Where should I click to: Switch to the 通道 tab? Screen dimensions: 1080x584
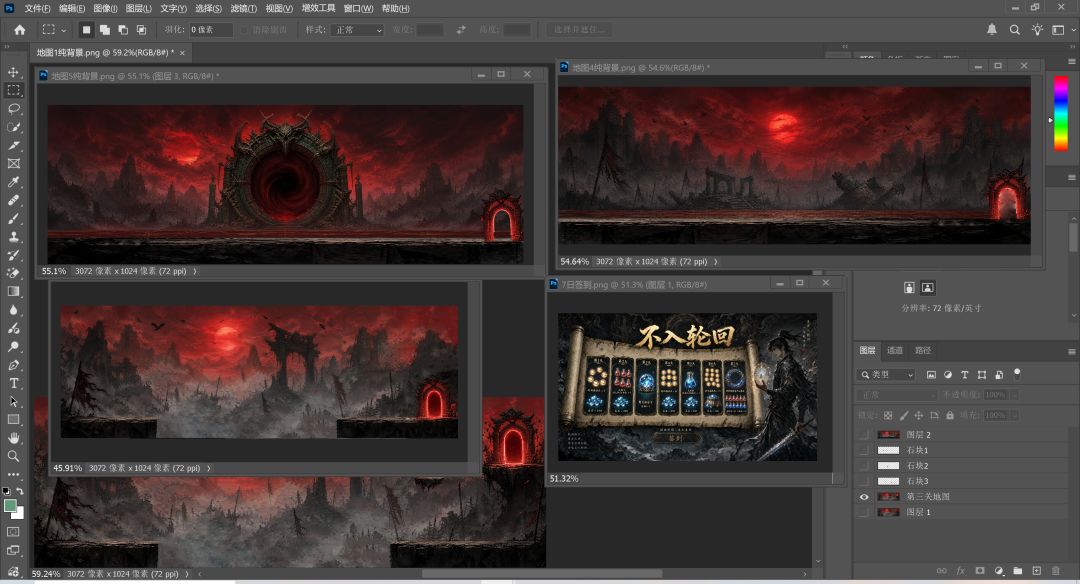click(x=895, y=351)
